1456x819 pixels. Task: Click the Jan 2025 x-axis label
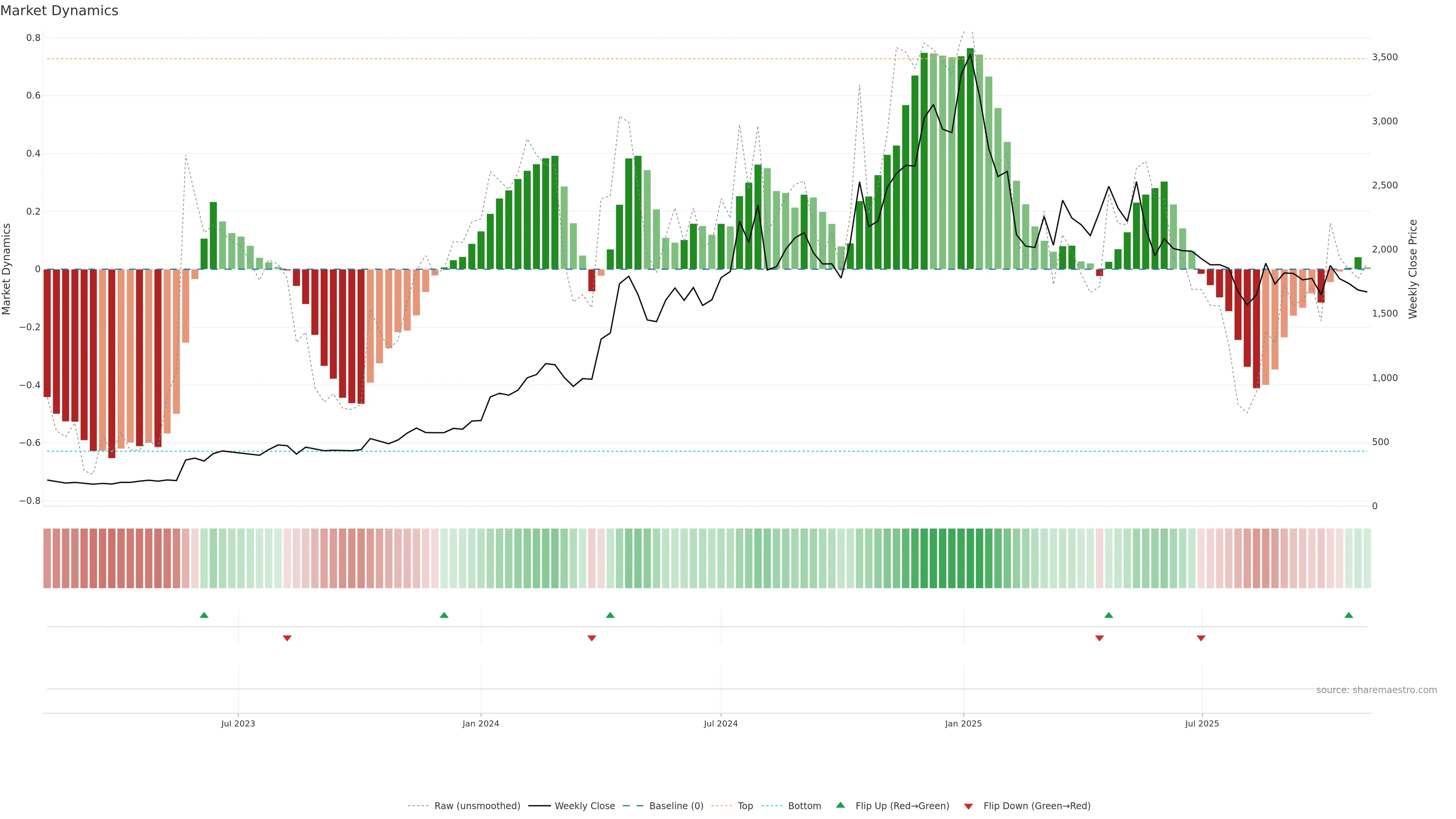[963, 723]
